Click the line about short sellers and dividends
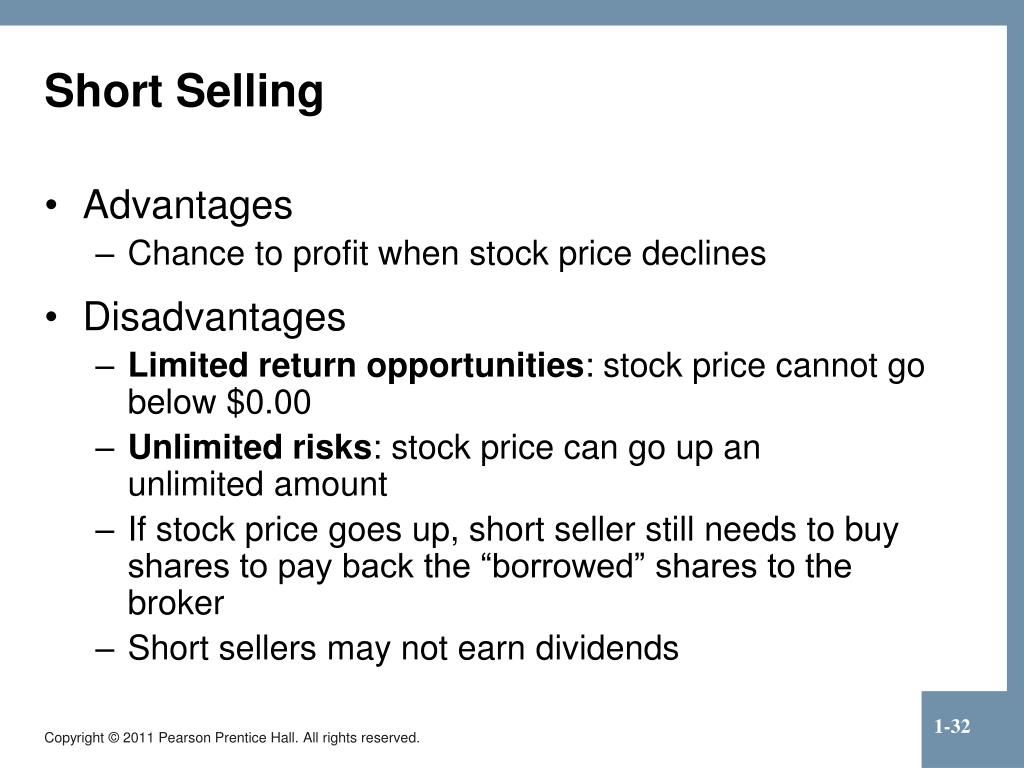Image resolution: width=1024 pixels, height=768 pixels. pos(403,648)
